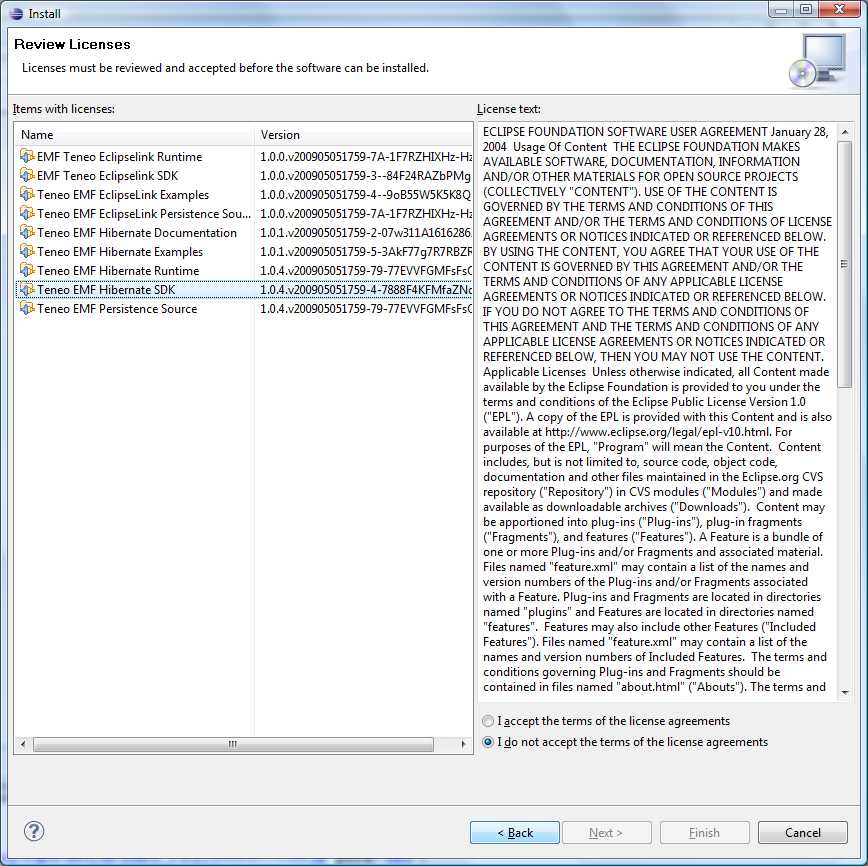Click the Next button
Image resolution: width=868 pixels, height=866 pixels.
point(607,832)
